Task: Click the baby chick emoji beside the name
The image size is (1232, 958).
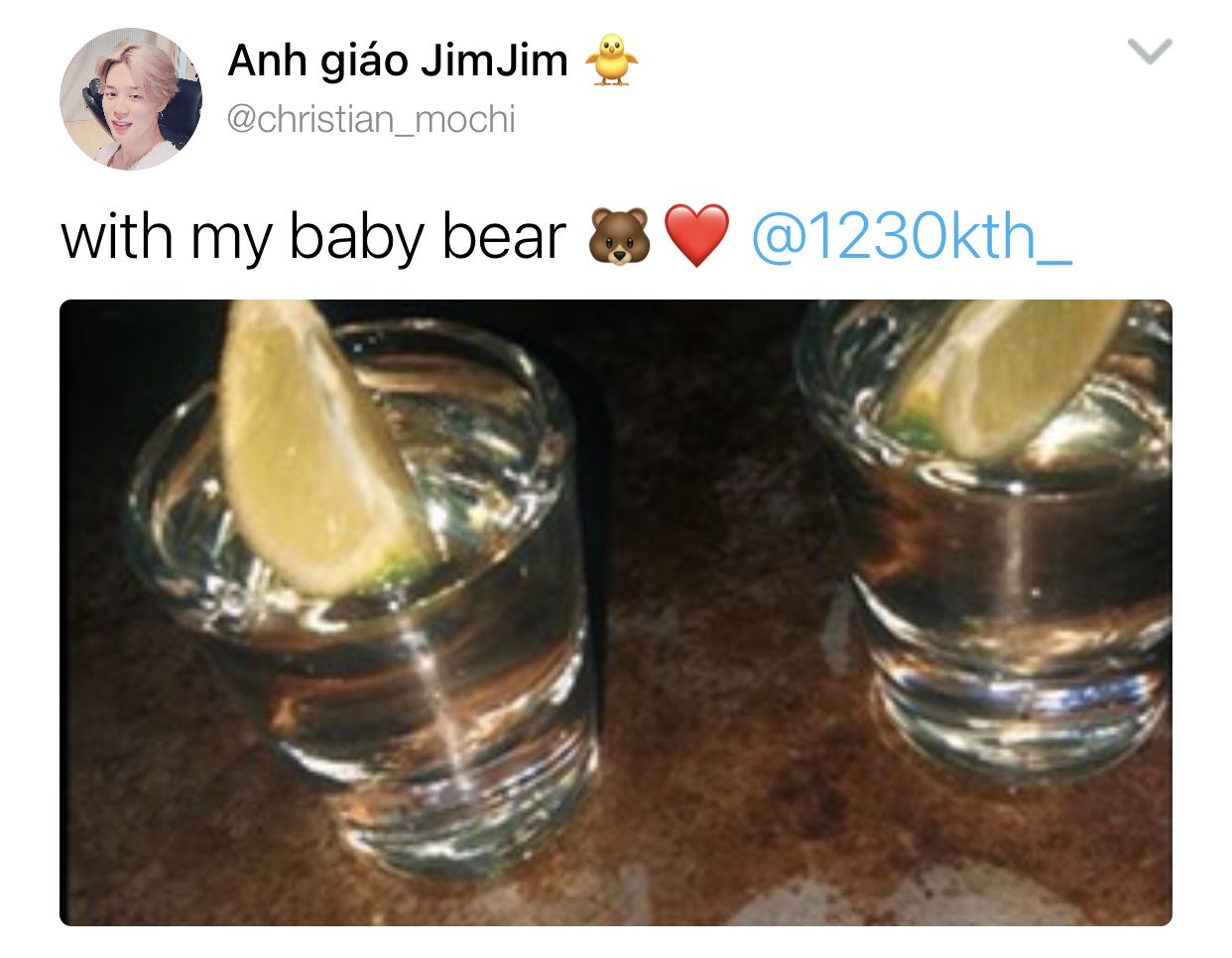Action: point(611,60)
